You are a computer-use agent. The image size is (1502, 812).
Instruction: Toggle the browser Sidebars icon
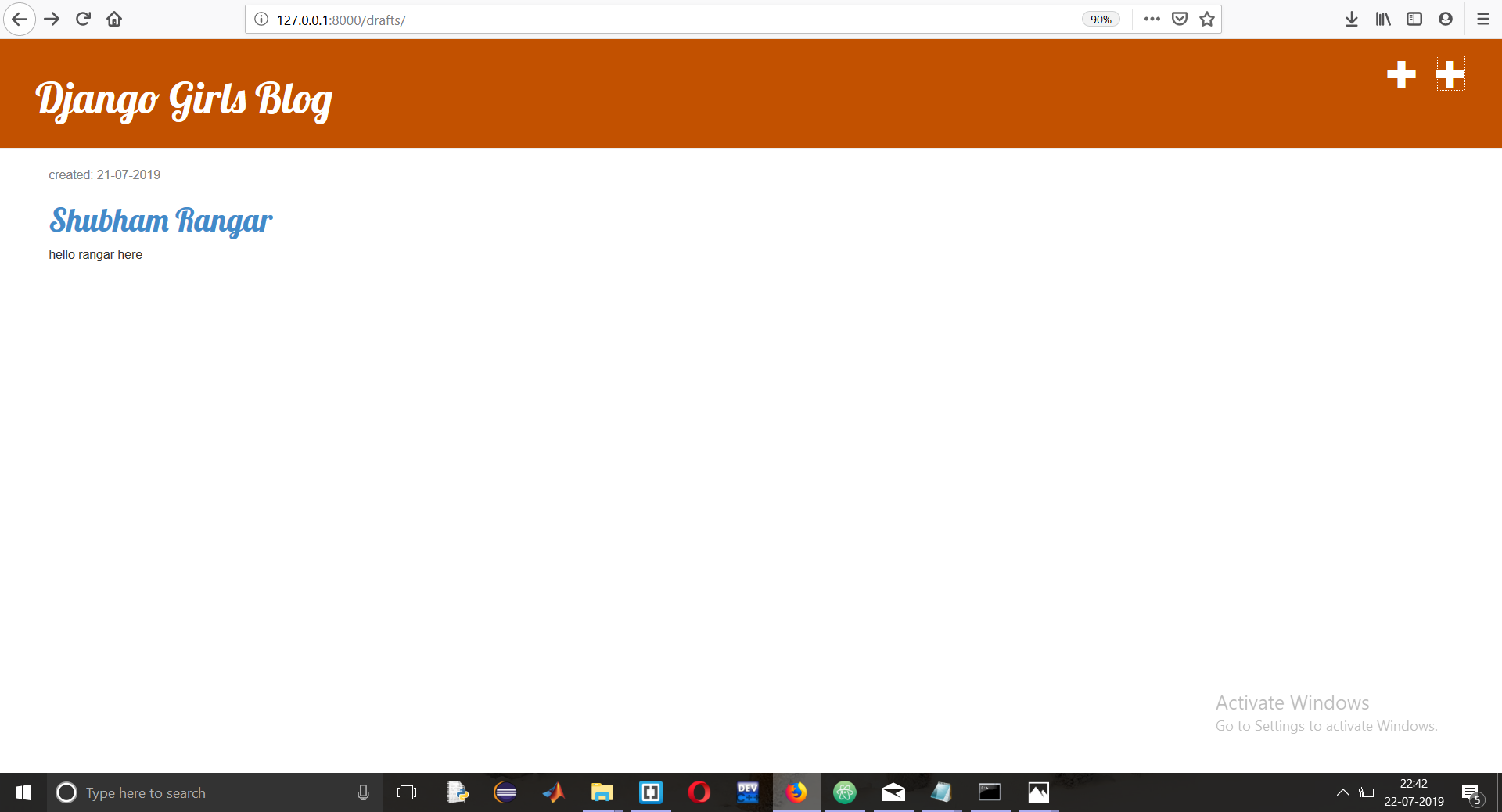click(x=1414, y=19)
